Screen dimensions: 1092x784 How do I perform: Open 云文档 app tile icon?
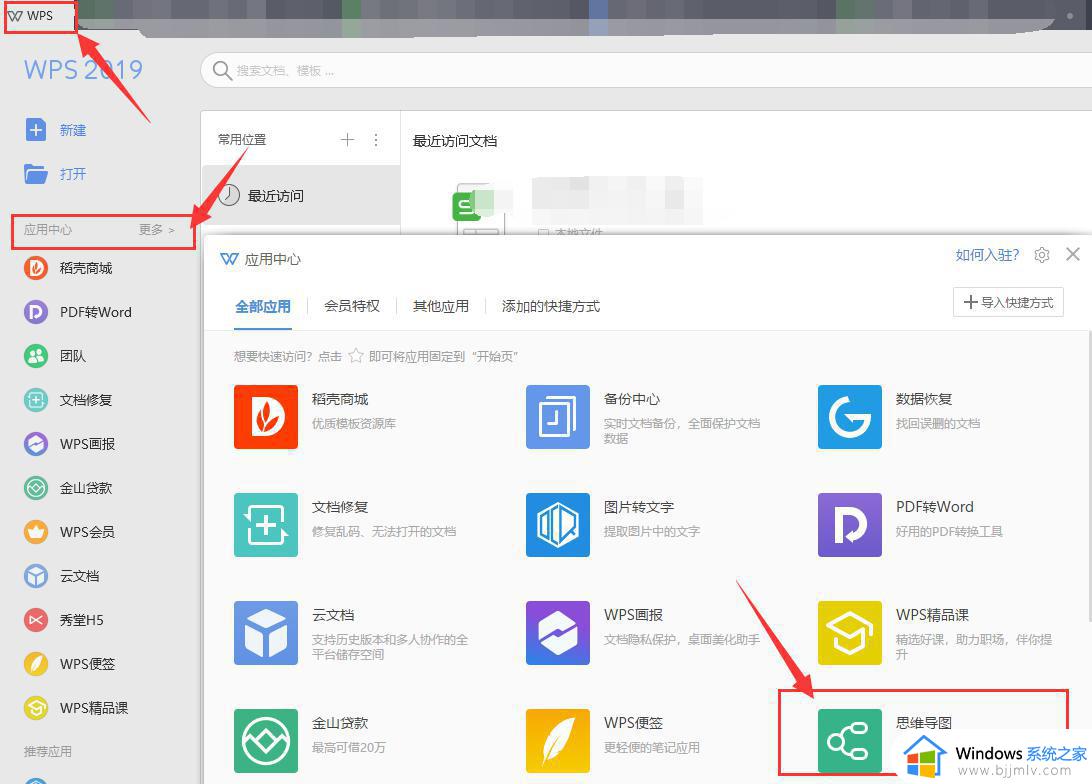point(266,633)
